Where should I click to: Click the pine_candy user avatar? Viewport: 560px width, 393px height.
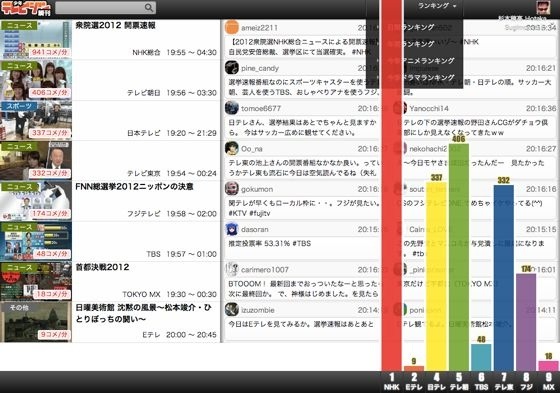point(231,68)
